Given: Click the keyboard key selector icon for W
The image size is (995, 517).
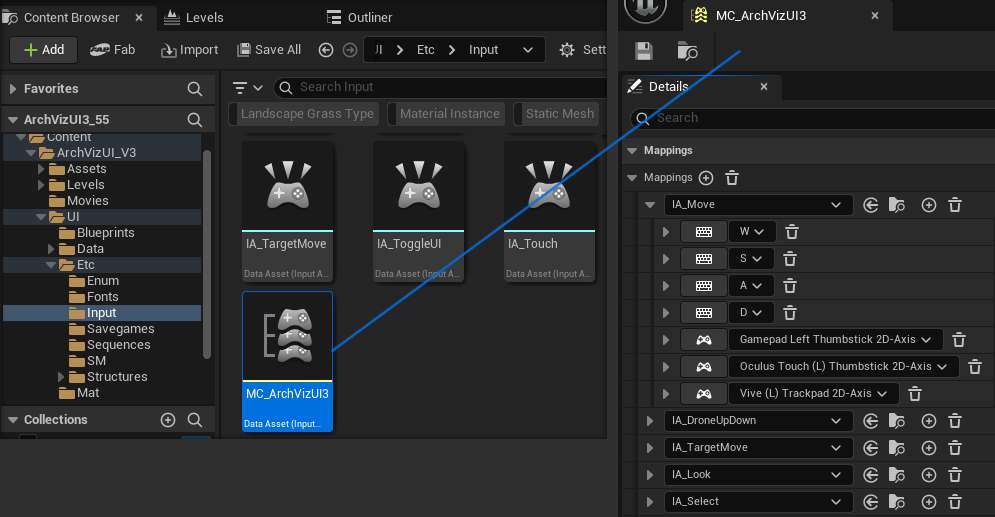Looking at the screenshot, I should (x=704, y=232).
